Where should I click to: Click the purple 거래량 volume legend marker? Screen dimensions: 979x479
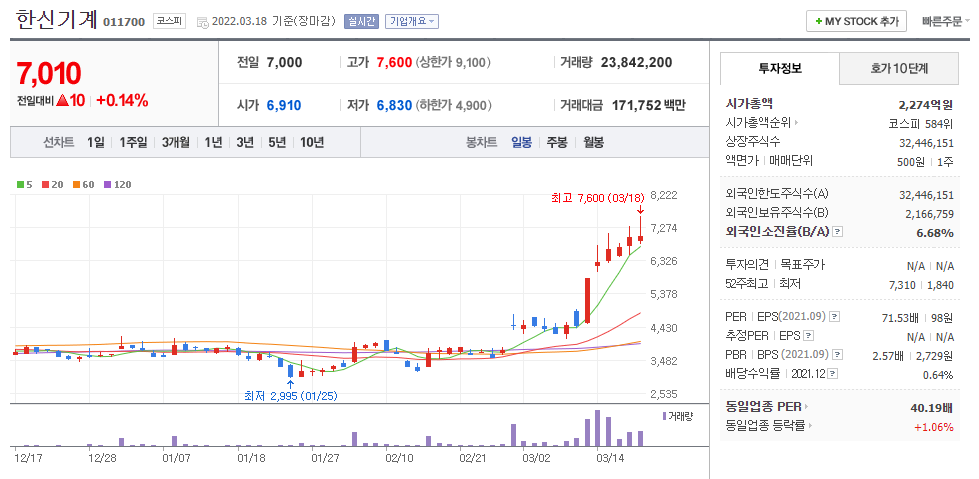664,416
